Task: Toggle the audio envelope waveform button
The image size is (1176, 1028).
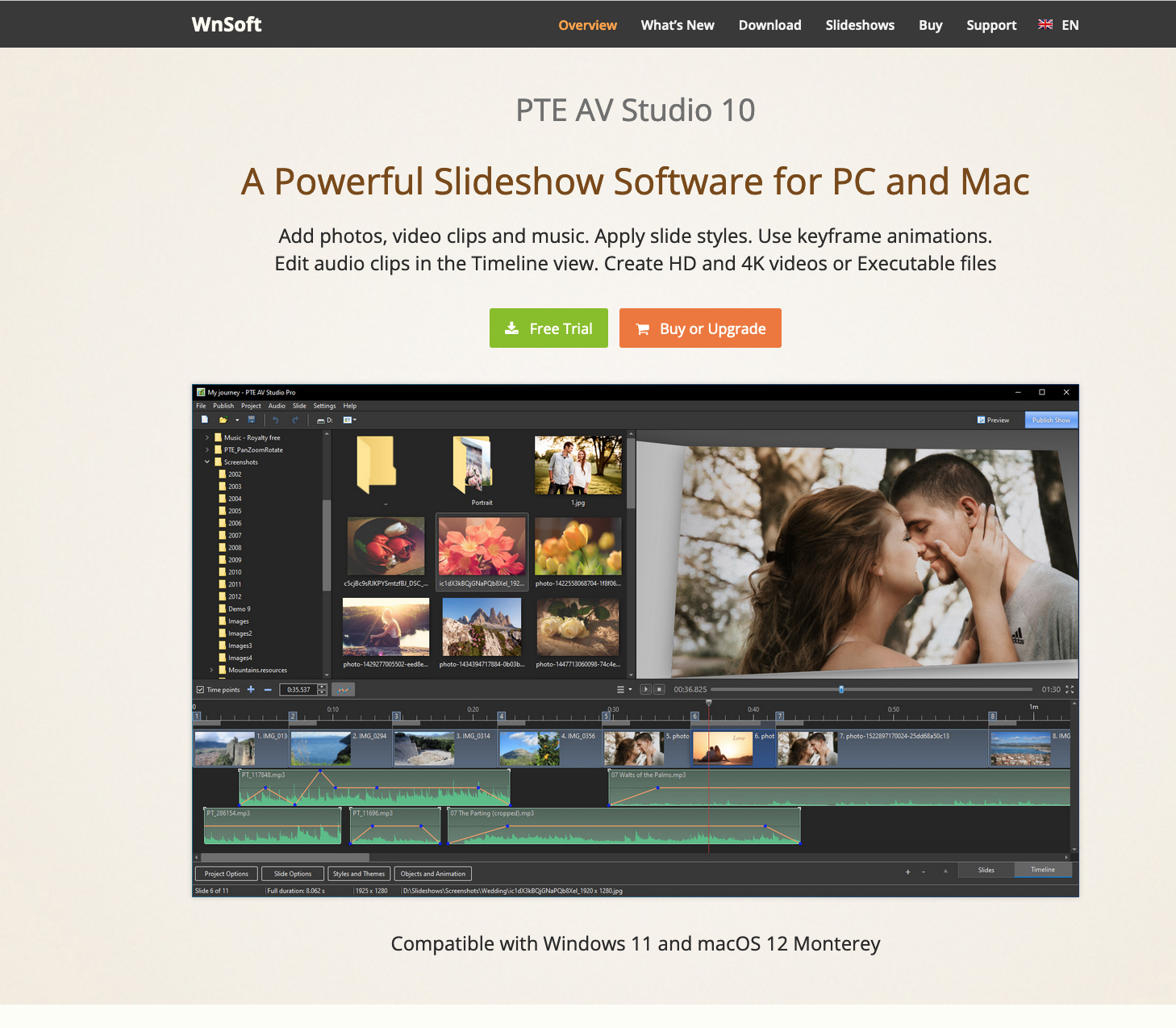Action: (x=344, y=689)
